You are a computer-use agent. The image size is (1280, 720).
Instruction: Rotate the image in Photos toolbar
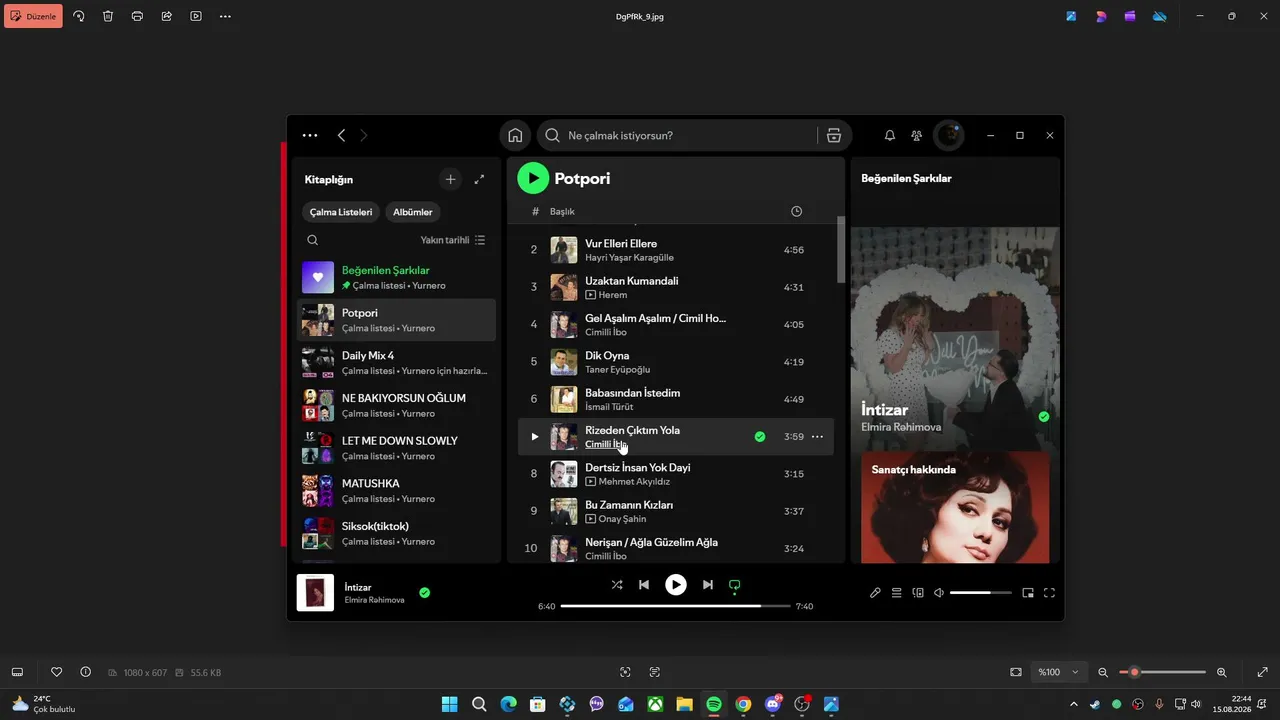click(79, 16)
